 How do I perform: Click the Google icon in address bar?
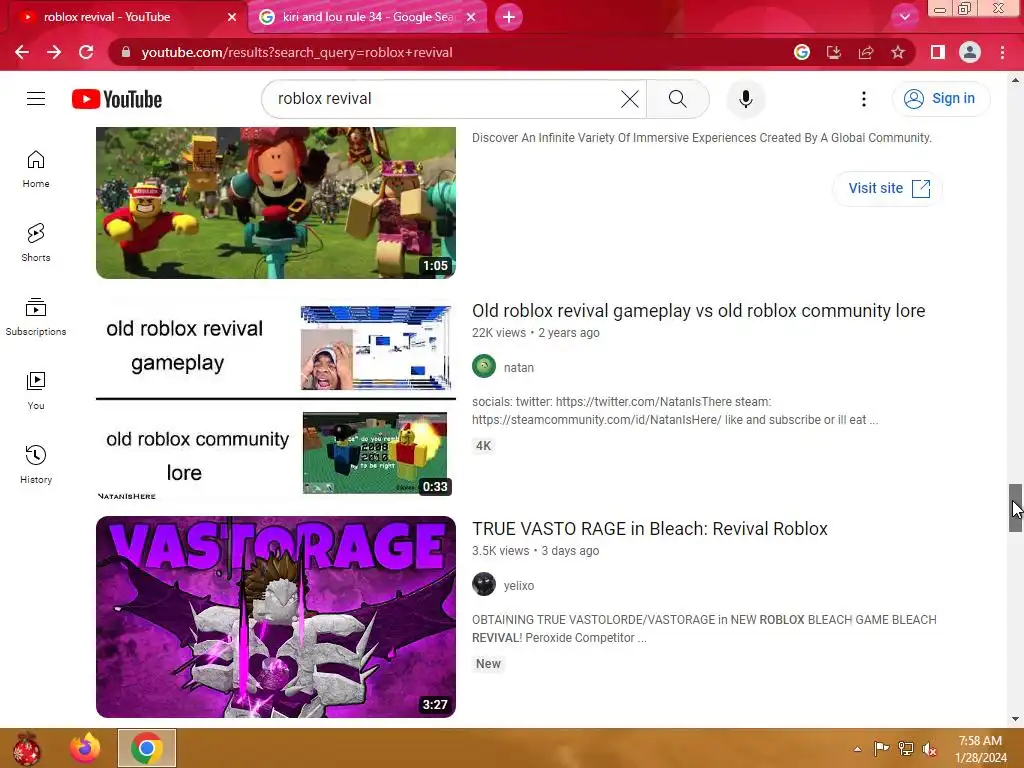801,52
